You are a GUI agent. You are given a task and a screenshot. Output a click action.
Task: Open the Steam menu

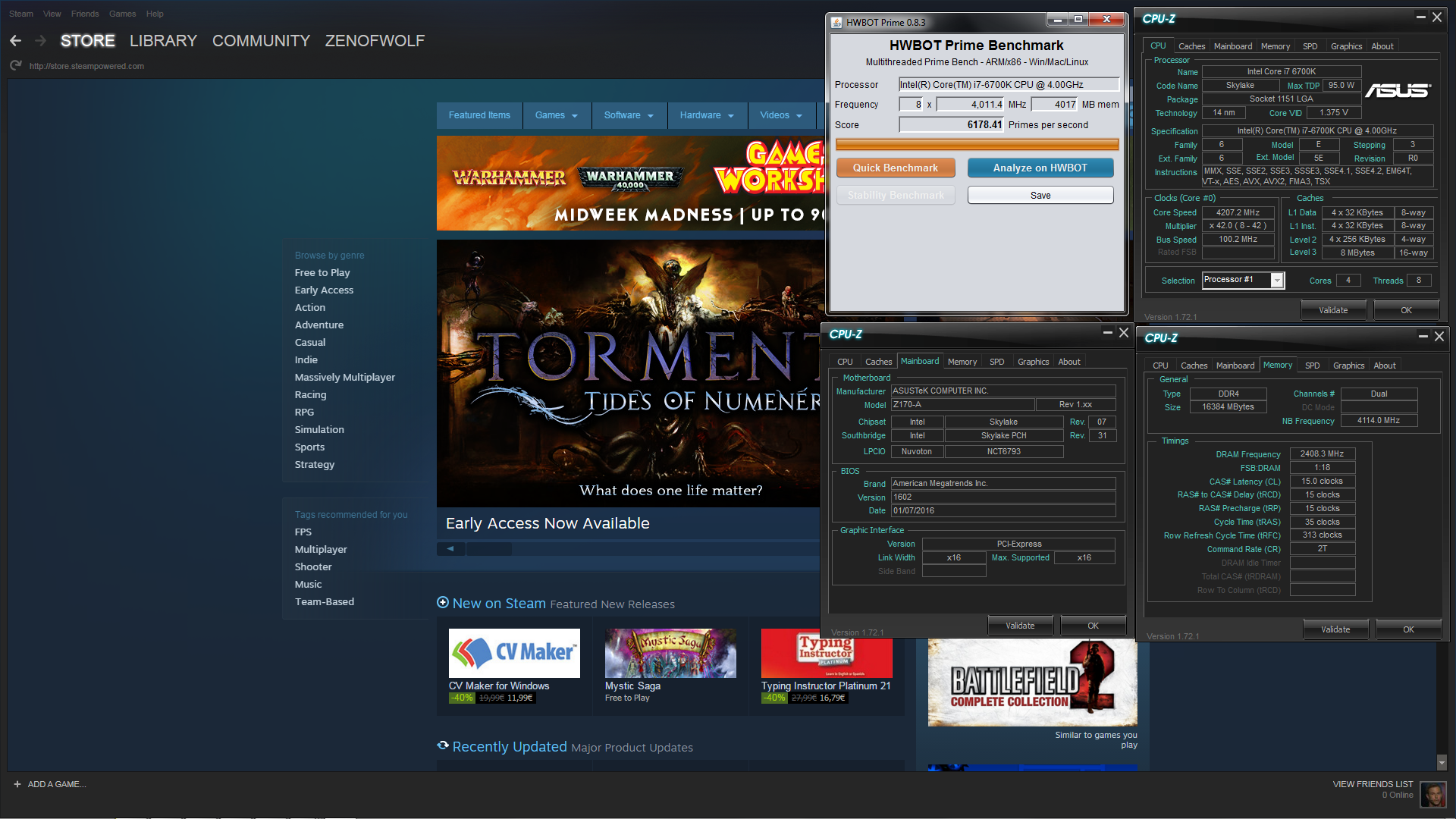(x=21, y=14)
